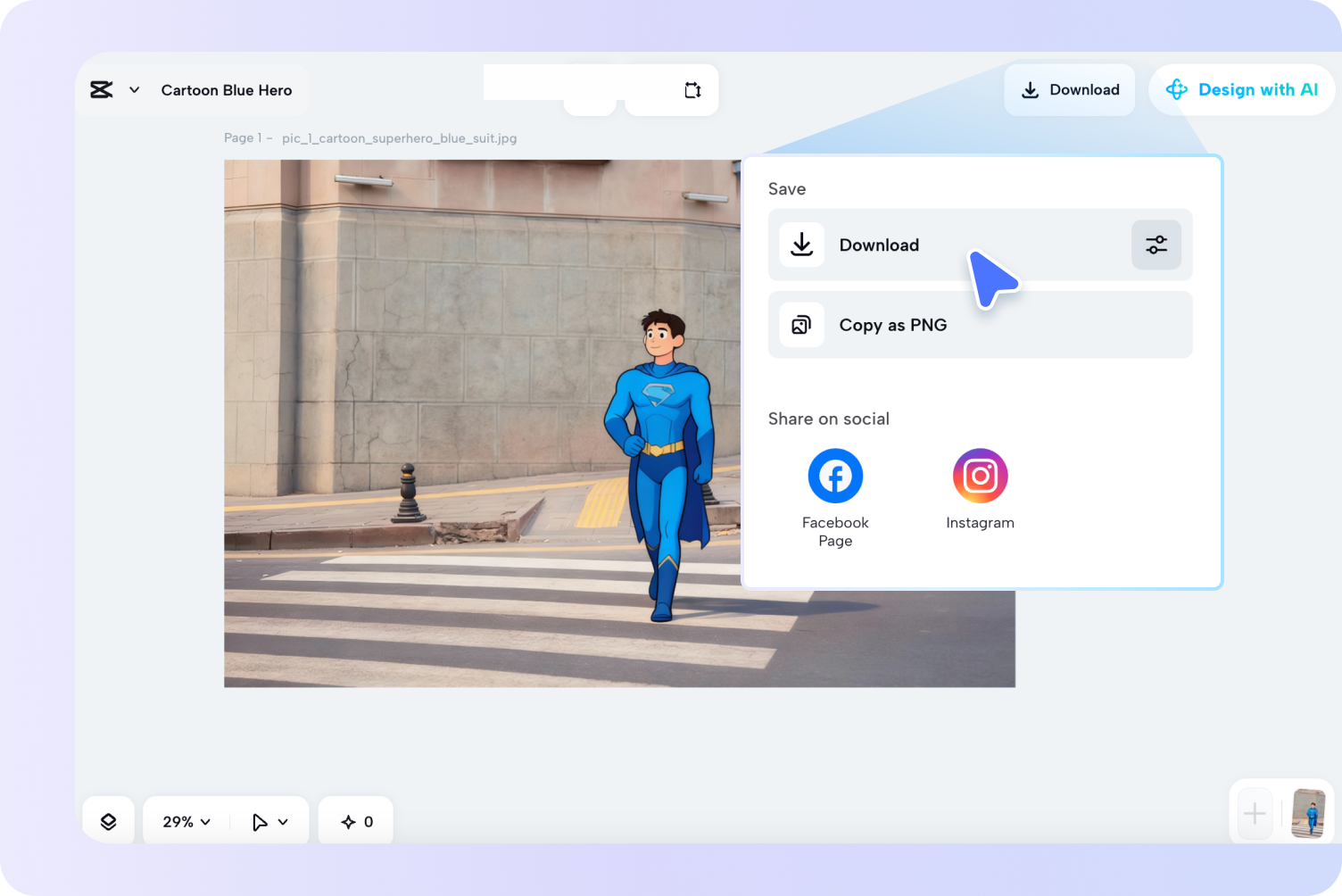Click the plus button to add a page
The image size is (1342, 896).
tap(1254, 813)
